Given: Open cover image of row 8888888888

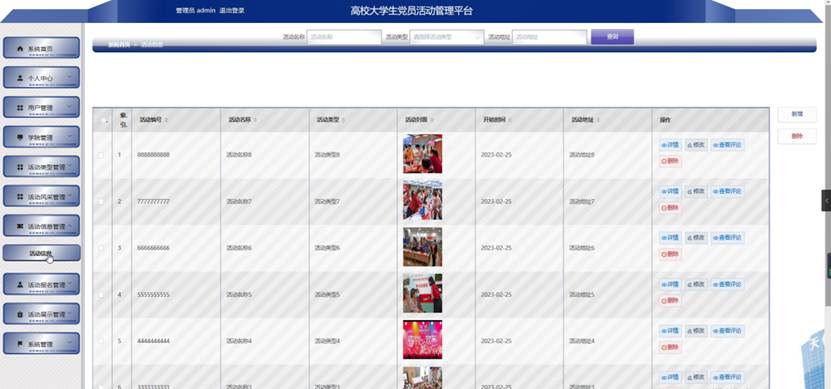Looking at the screenshot, I should click(x=422, y=154).
